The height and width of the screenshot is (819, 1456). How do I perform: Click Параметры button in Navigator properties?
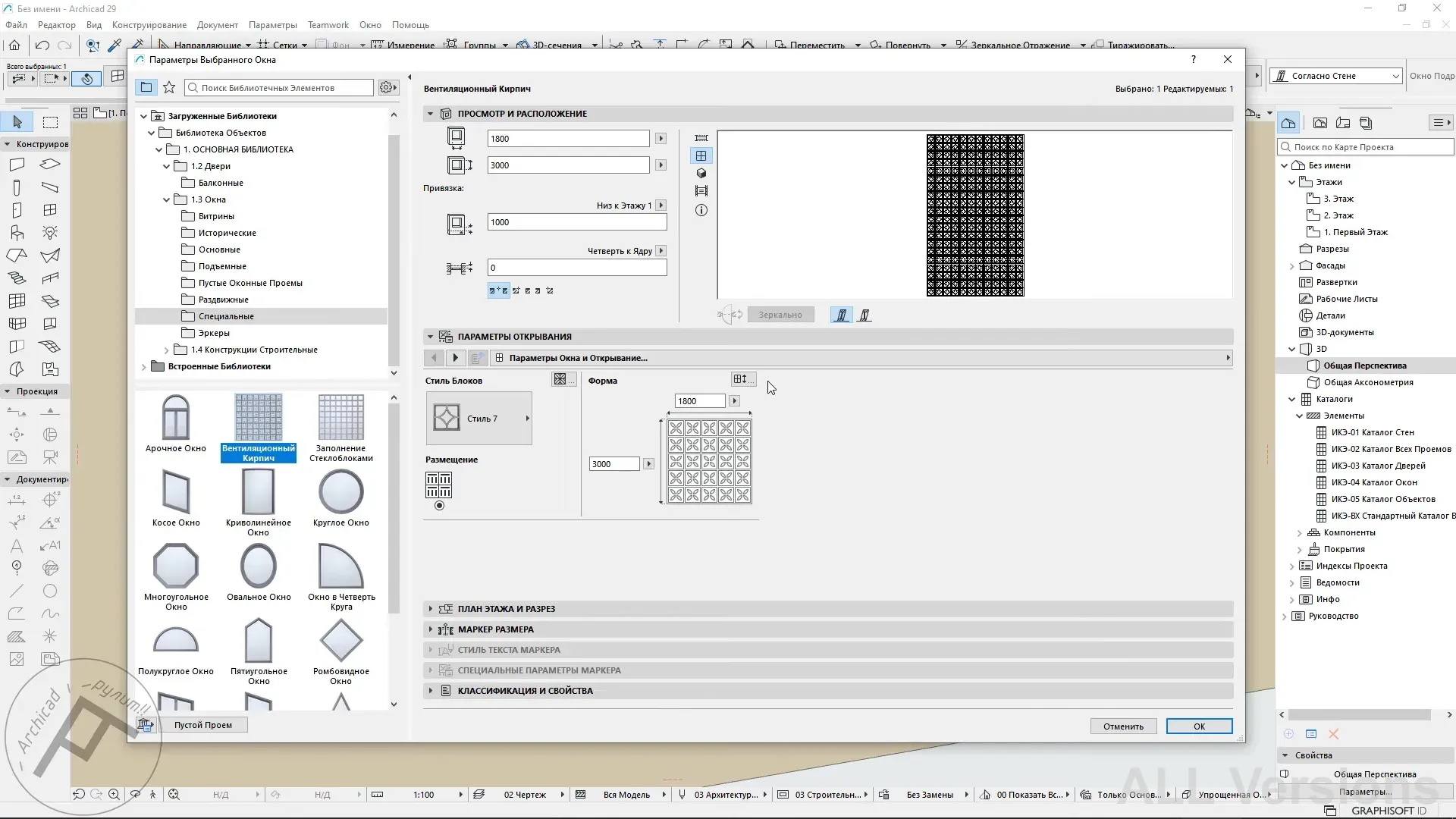(x=1365, y=792)
